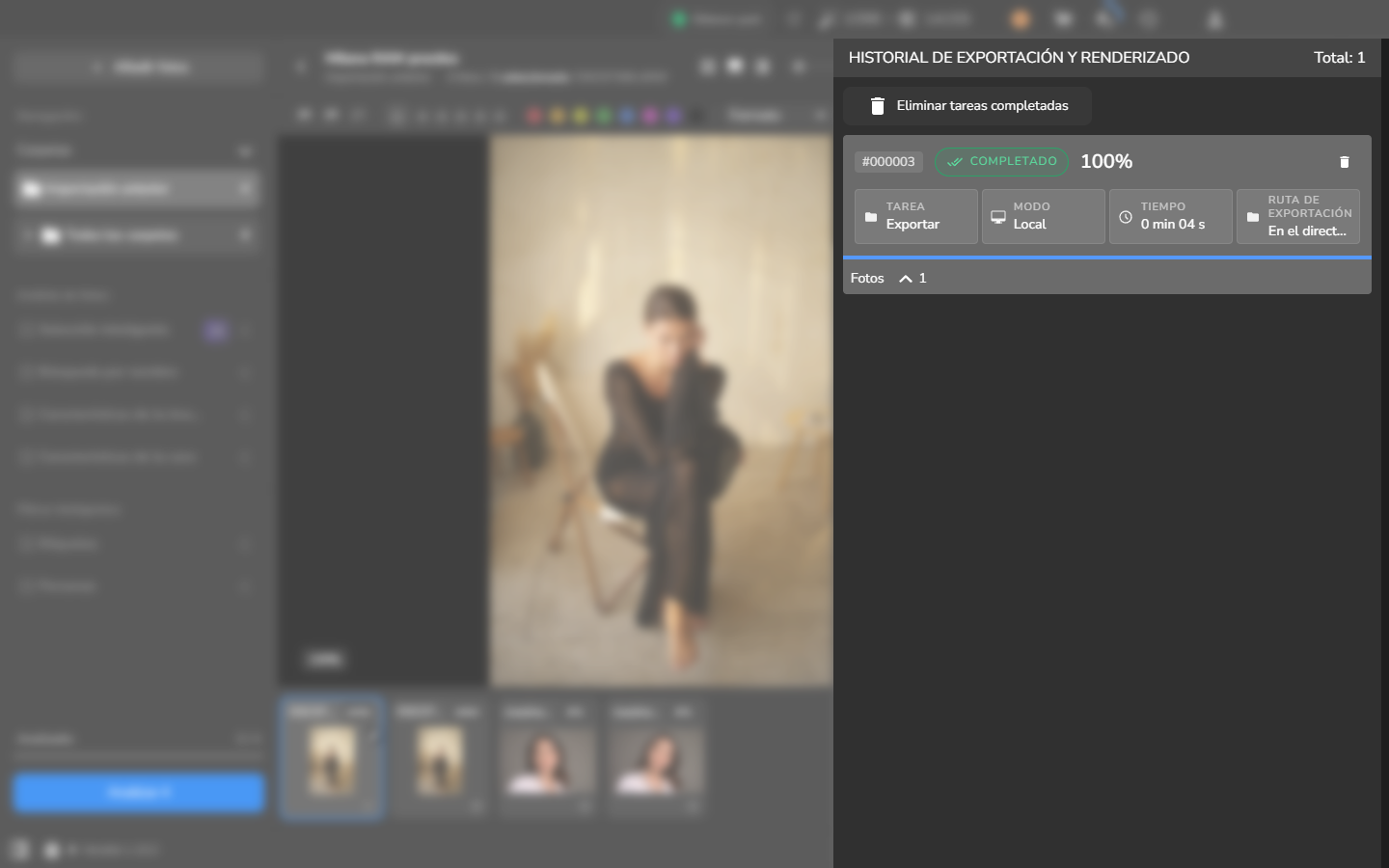Click the "En el direct..." export path value
Viewport: 1389px width, 868px height.
pyautogui.click(x=1307, y=231)
